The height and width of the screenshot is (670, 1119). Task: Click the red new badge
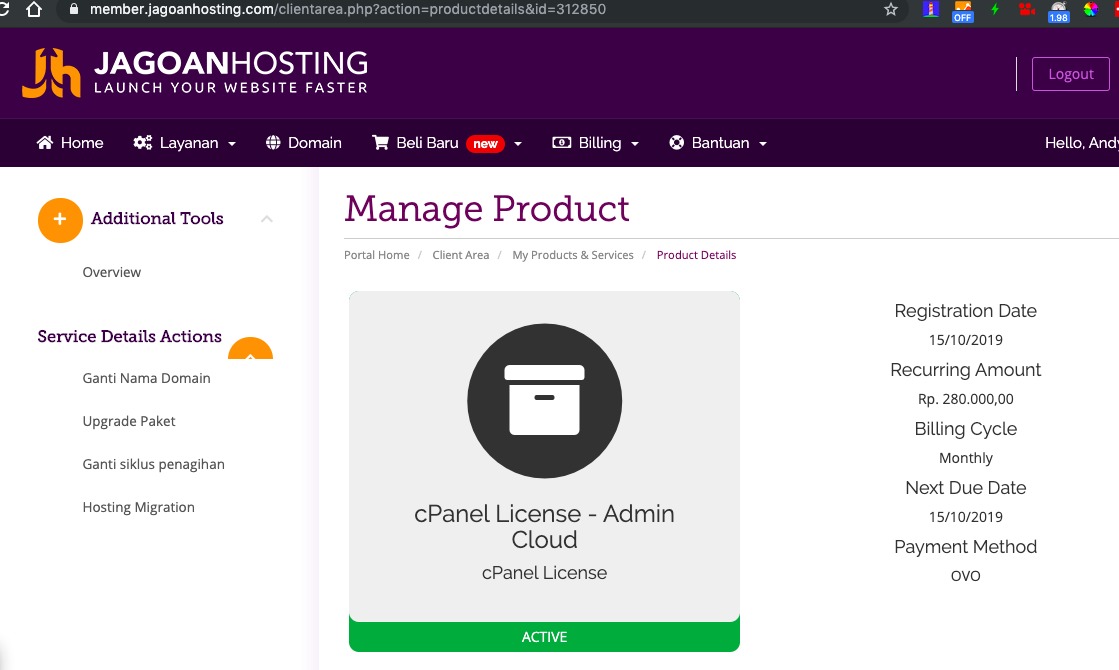point(485,143)
